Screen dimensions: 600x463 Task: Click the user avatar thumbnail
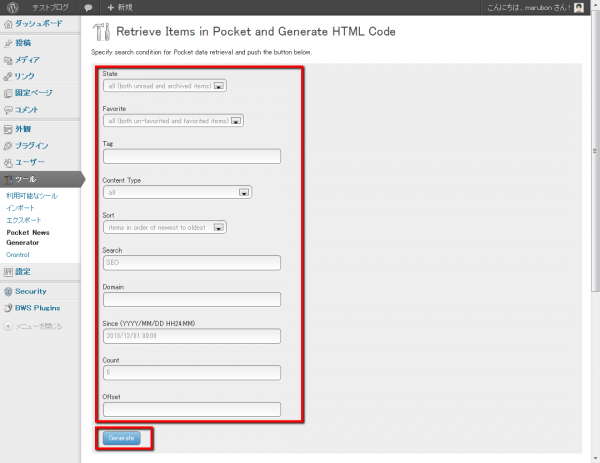tap(579, 7)
